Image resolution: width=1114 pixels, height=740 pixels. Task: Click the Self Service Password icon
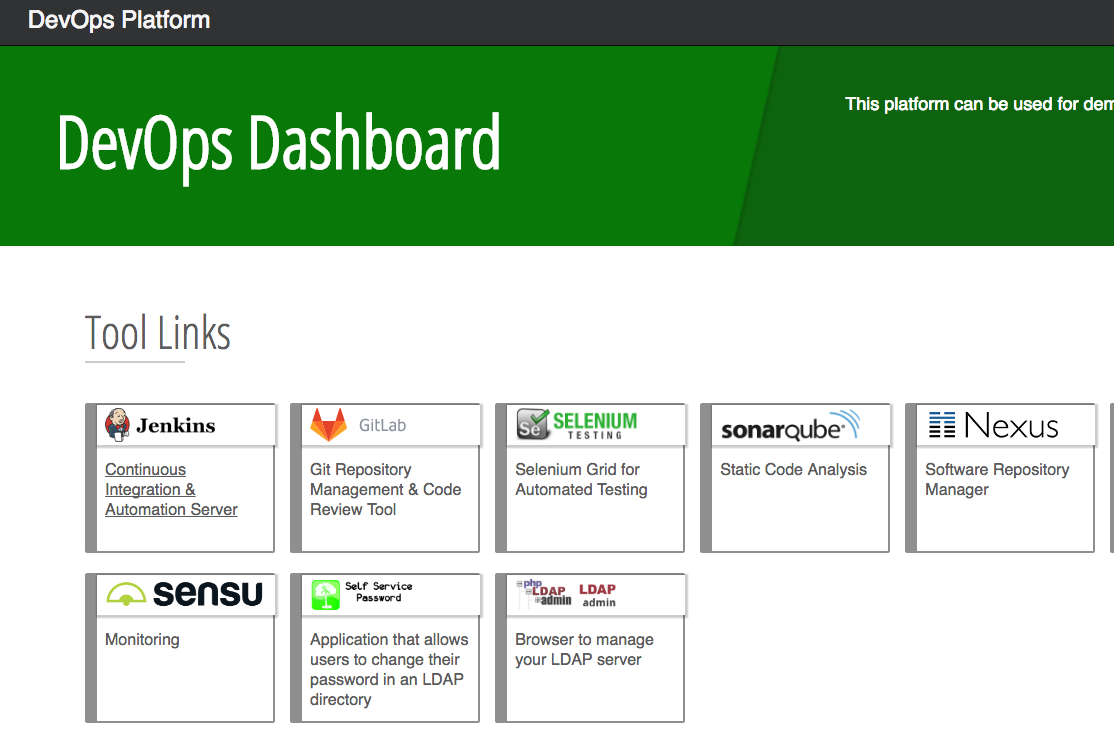[x=325, y=594]
